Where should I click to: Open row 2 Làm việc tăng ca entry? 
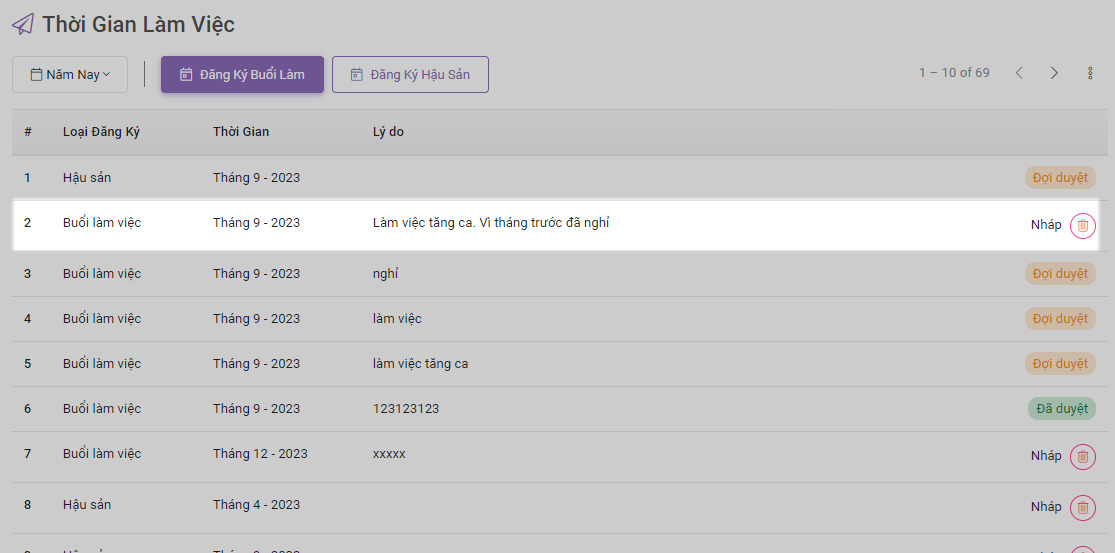[x=490, y=223]
